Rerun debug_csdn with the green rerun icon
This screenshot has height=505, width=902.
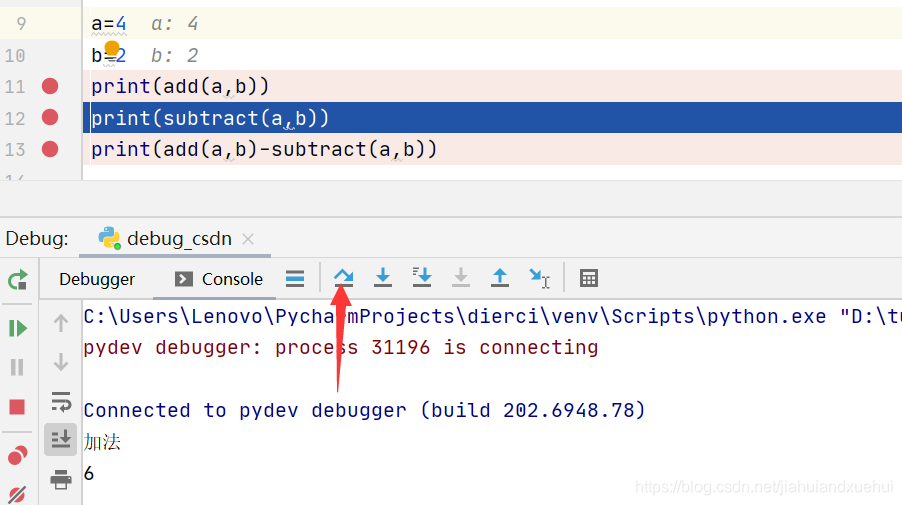click(x=18, y=280)
